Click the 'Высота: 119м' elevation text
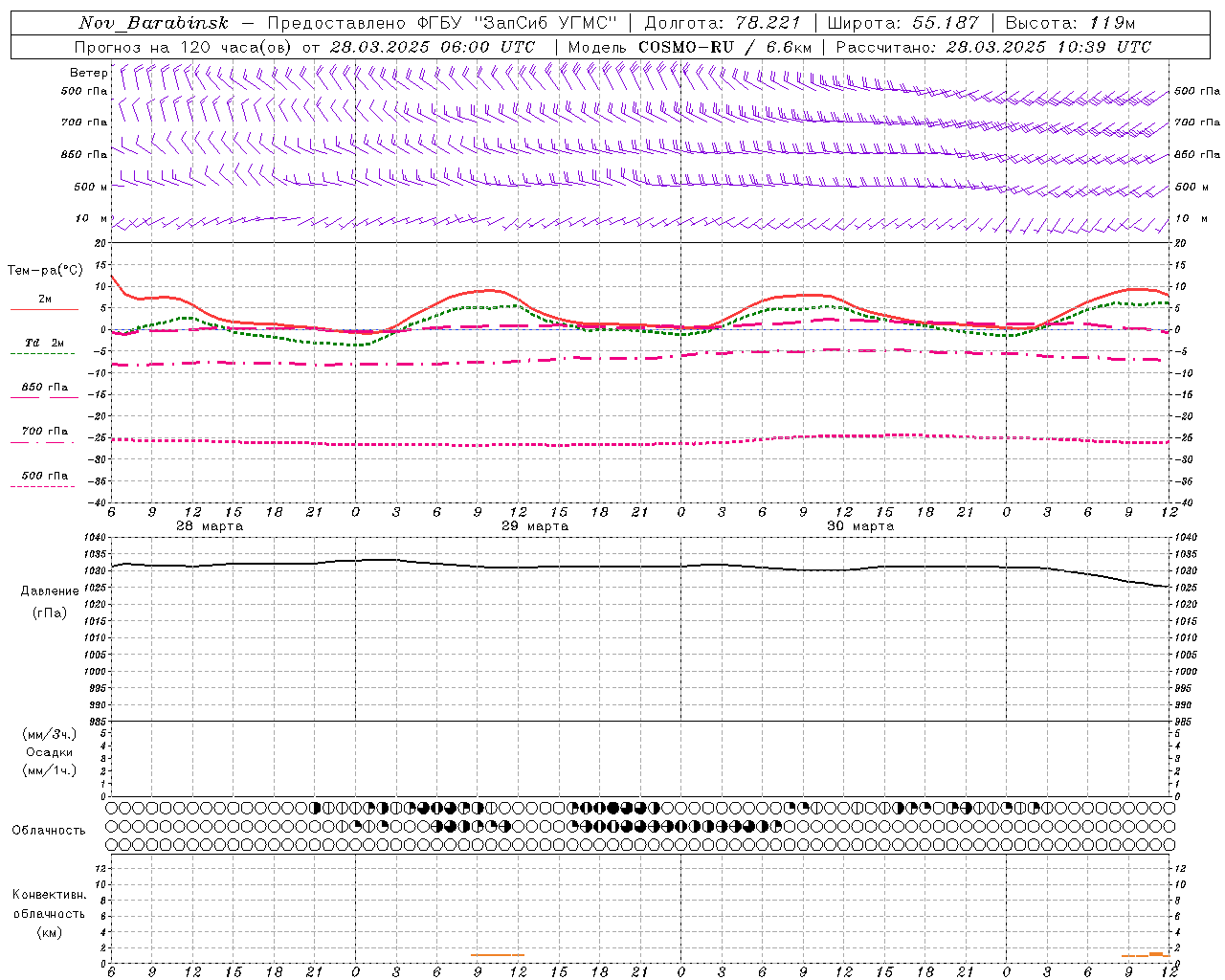The image size is (1225, 980). [1070, 23]
